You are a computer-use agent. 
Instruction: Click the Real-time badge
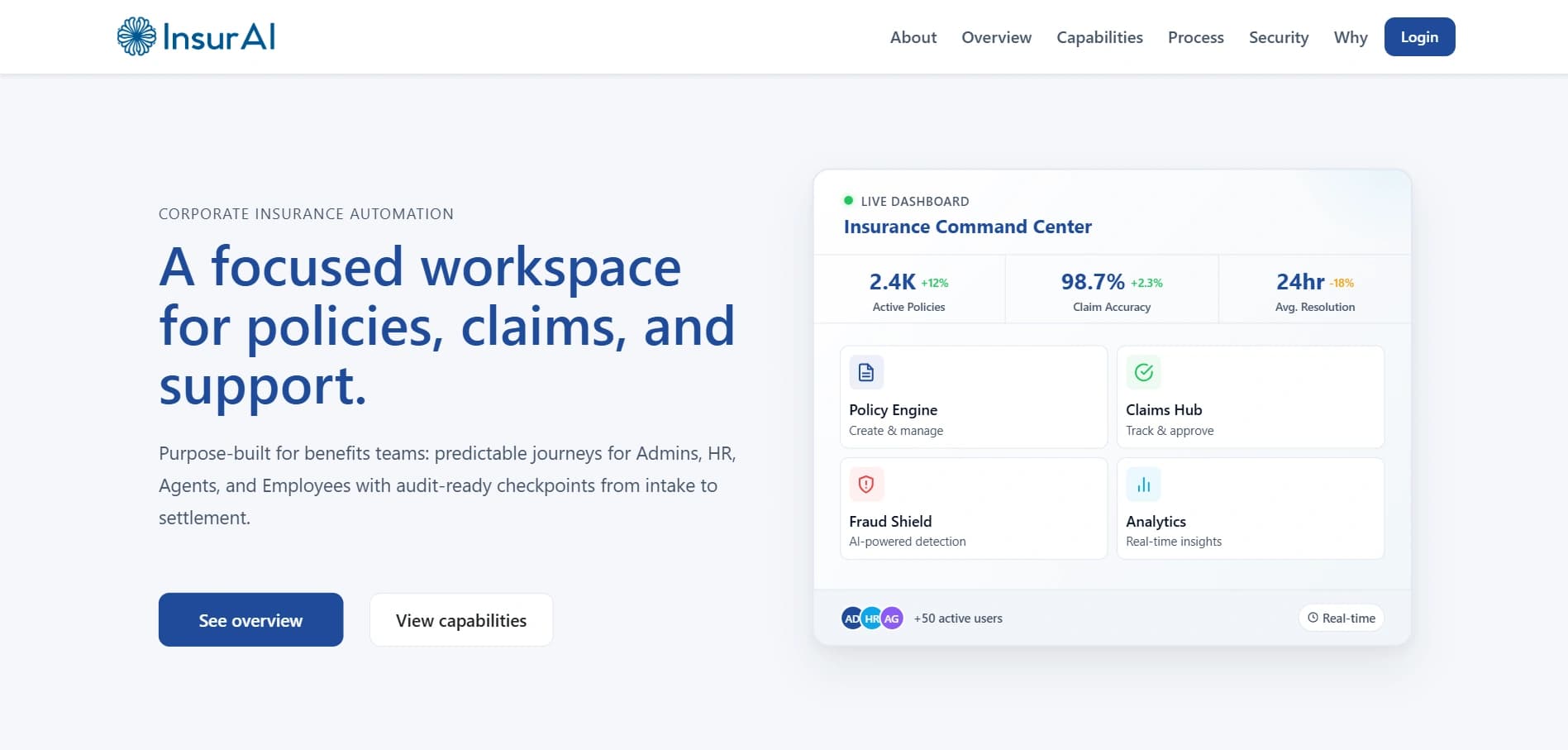point(1341,618)
